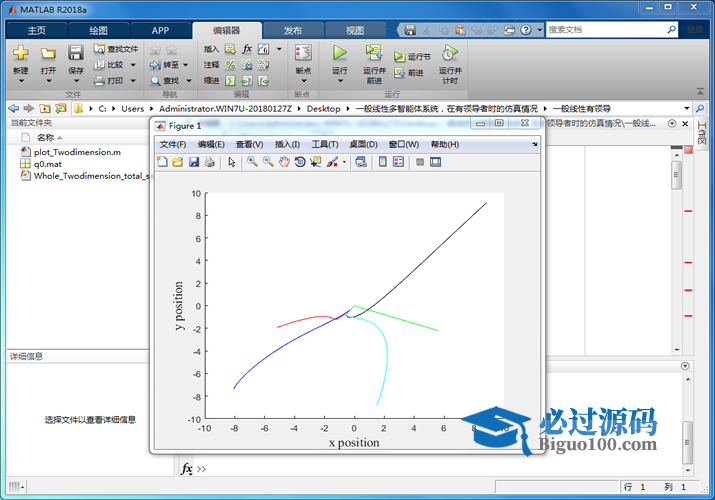
Task: Click Print (打印) in ribbon
Action: point(109,81)
